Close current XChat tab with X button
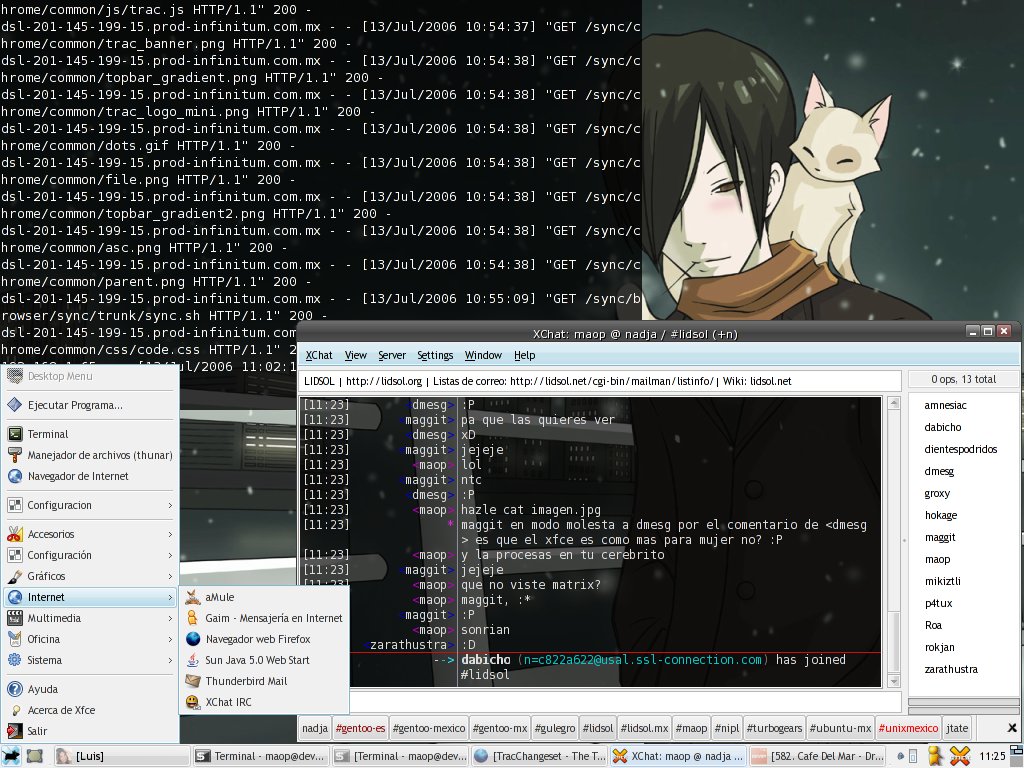 point(1012,728)
